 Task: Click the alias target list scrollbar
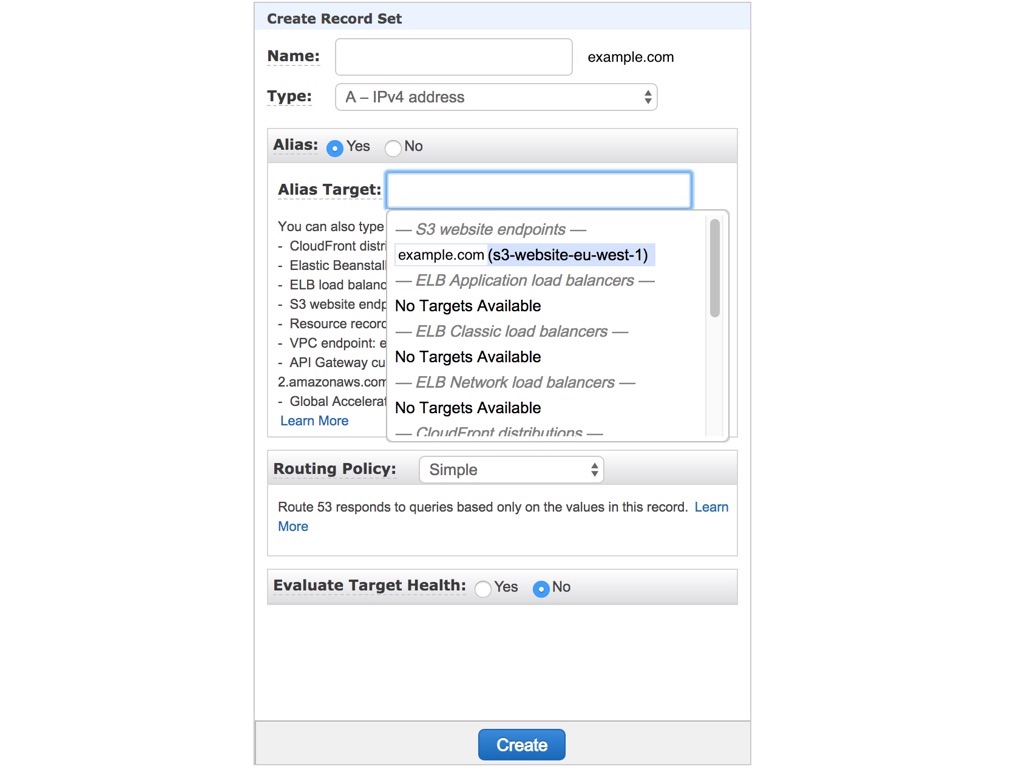715,268
